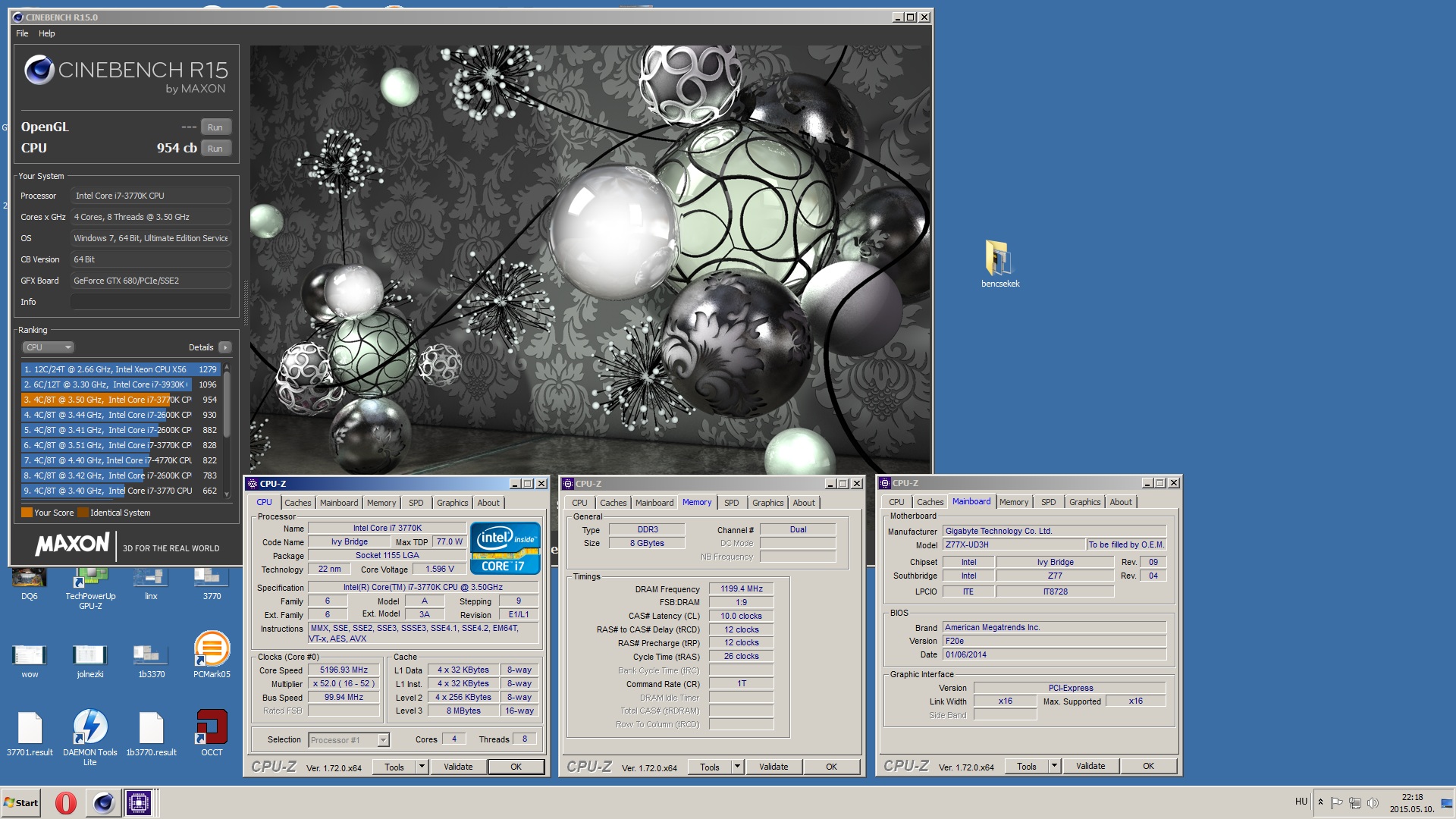This screenshot has height=819, width=1456.
Task: Switch to Caches tab in first CPU-Z window
Action: [x=298, y=503]
